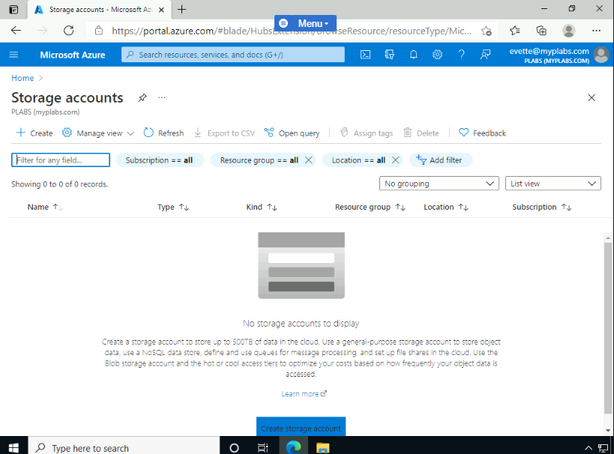This screenshot has height=454, width=614.
Task: Expand the Manage view dropdown
Action: 98,133
